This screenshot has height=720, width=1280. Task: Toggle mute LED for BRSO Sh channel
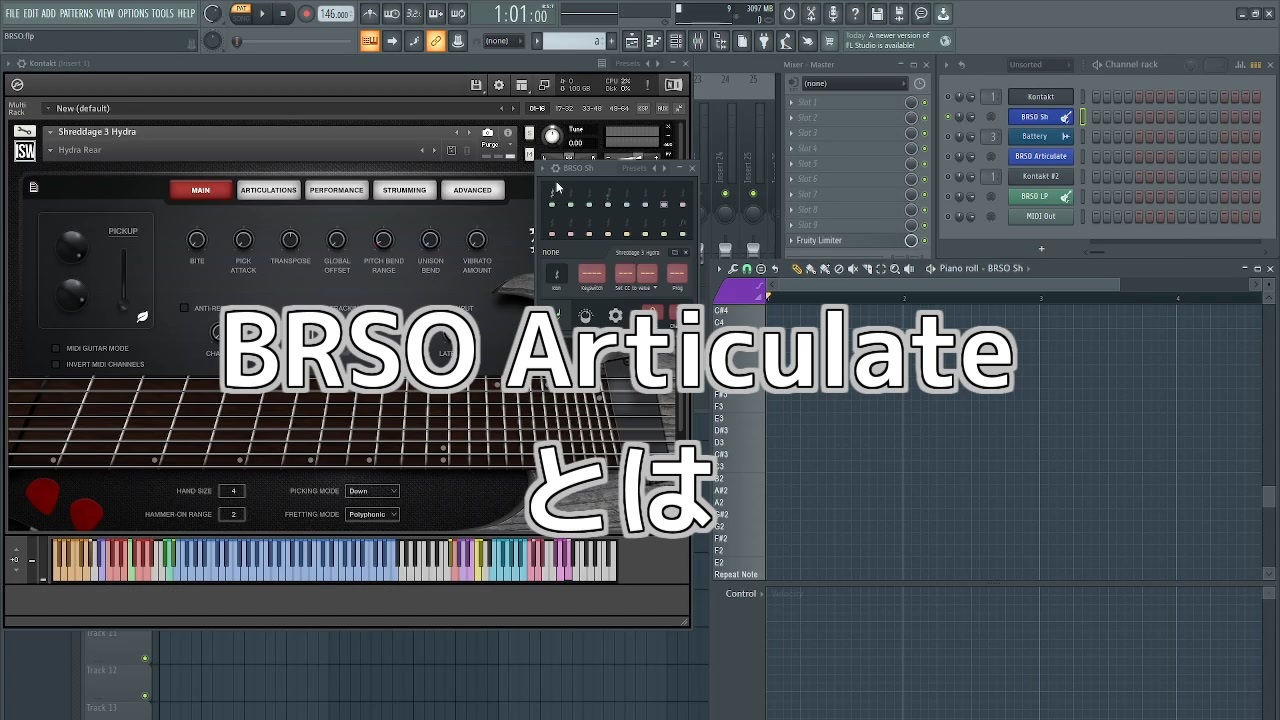(948, 117)
